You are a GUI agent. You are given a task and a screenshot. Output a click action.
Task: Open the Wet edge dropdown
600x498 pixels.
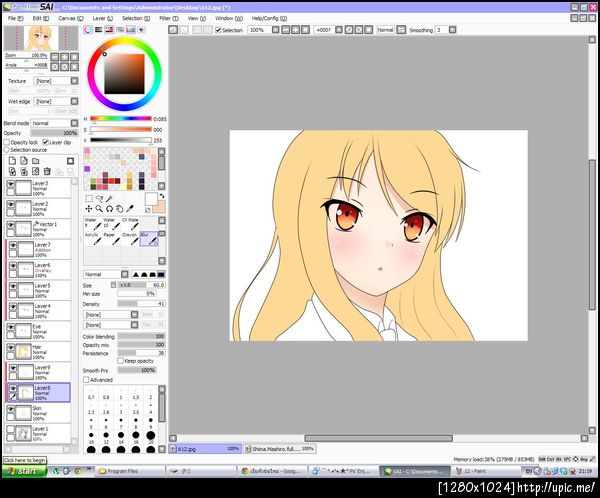pos(75,101)
